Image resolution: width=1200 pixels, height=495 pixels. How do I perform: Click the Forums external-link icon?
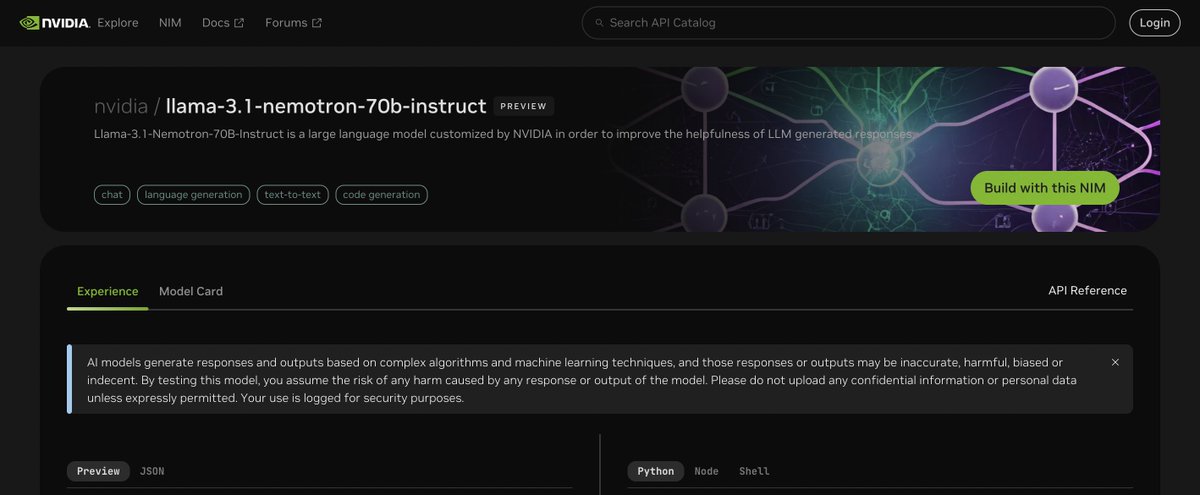click(317, 23)
